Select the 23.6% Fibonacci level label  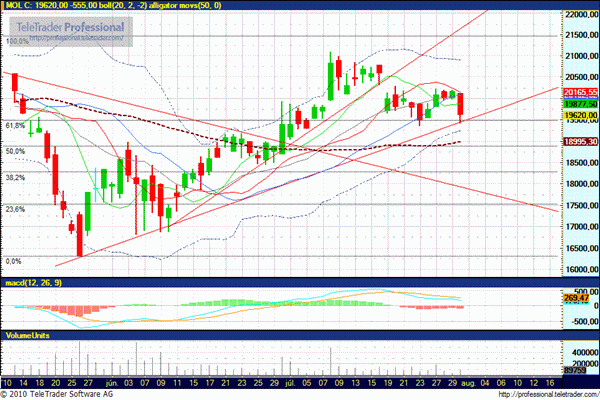click(x=15, y=209)
